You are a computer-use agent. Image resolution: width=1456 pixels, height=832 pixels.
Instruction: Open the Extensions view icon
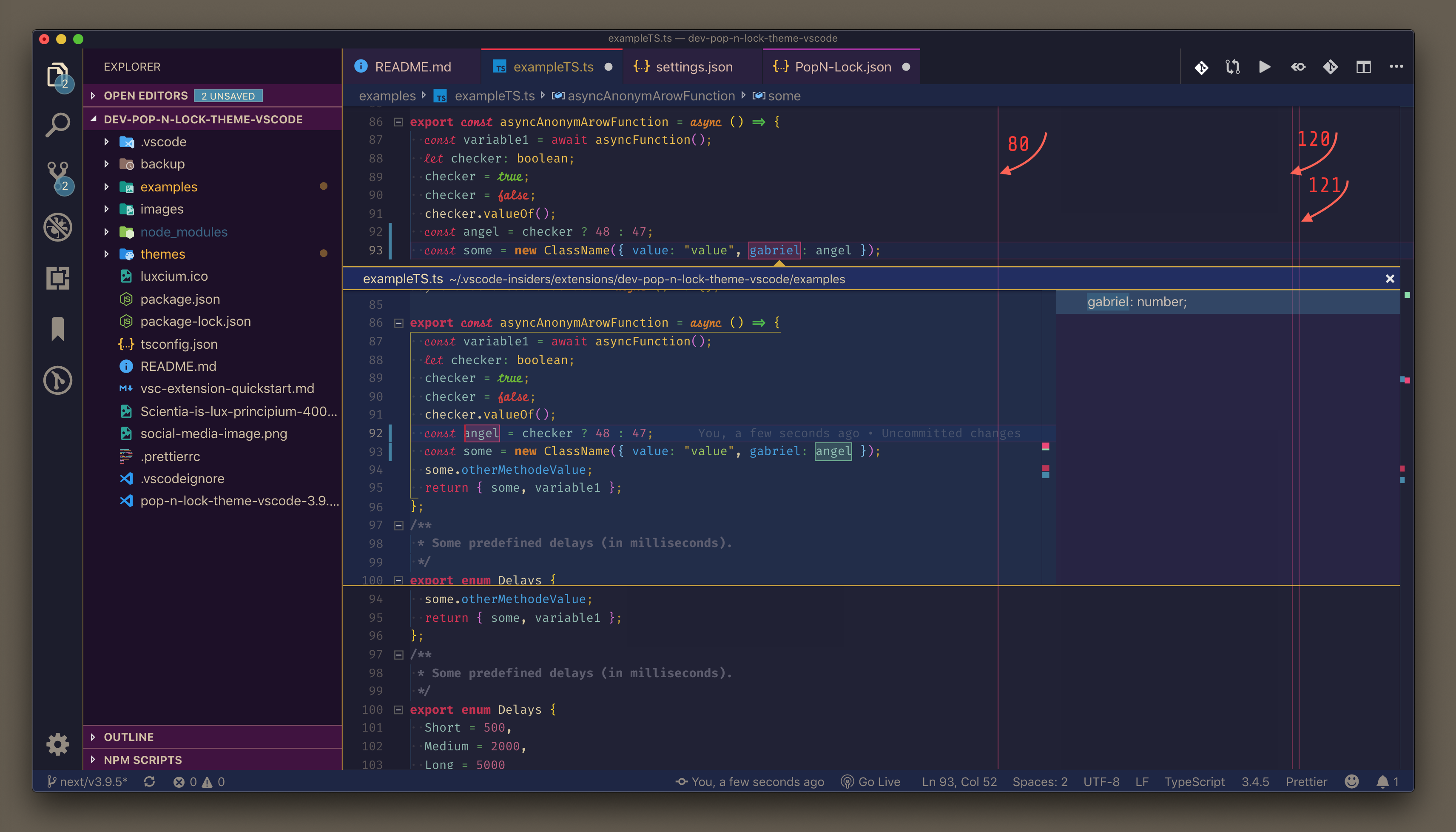pyautogui.click(x=58, y=278)
